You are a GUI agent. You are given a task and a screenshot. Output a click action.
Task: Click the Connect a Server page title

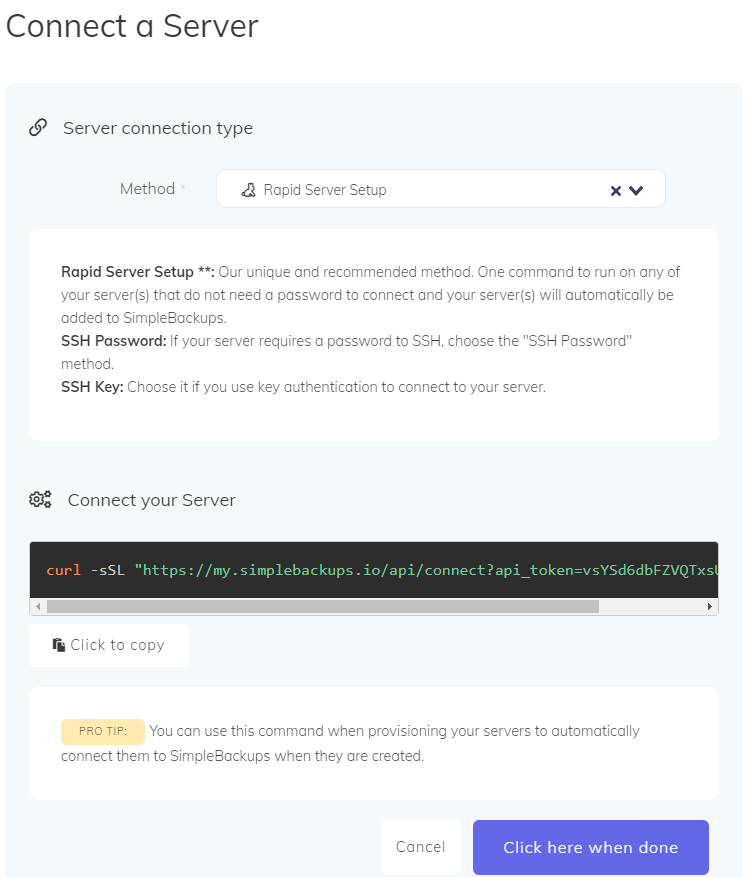tap(133, 26)
